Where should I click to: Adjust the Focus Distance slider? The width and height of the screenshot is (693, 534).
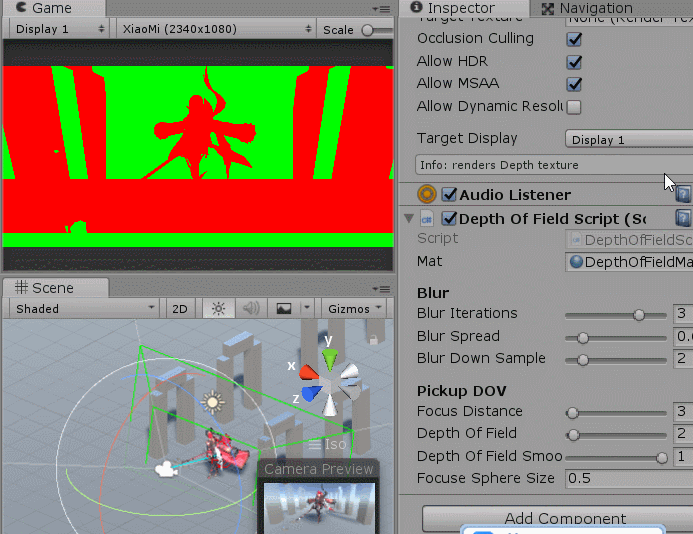click(616, 413)
